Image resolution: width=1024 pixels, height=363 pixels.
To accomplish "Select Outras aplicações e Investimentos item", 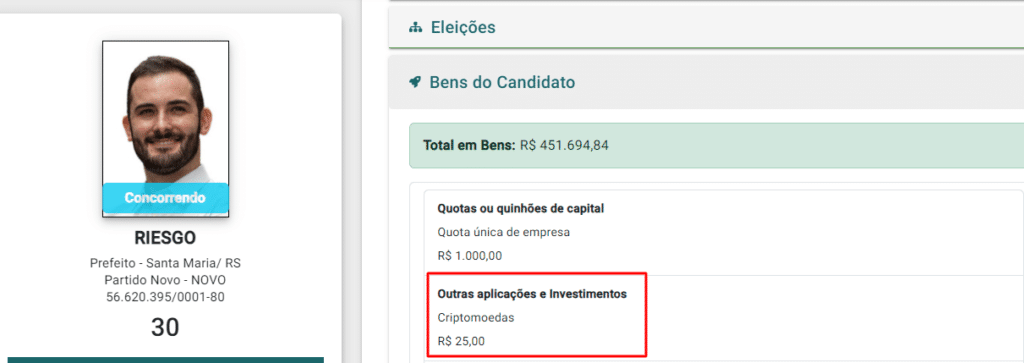I will (x=723, y=317).
